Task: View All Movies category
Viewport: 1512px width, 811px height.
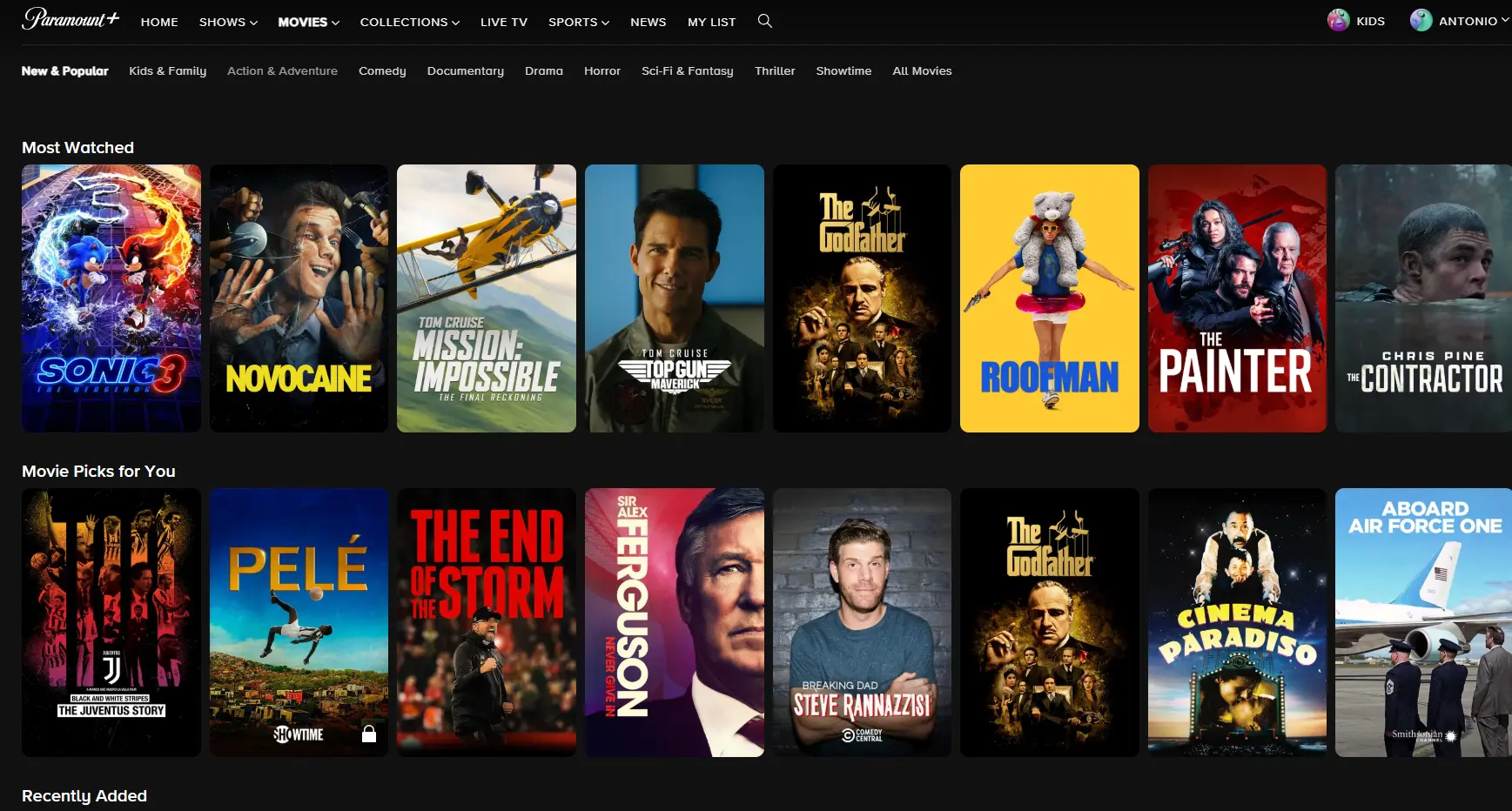Action: click(922, 70)
